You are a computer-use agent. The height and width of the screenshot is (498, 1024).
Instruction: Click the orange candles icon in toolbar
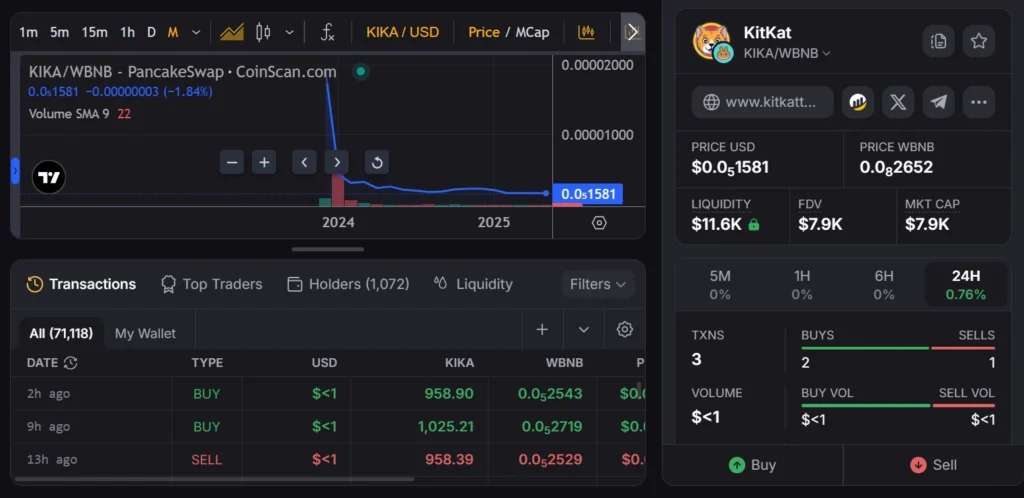586,32
